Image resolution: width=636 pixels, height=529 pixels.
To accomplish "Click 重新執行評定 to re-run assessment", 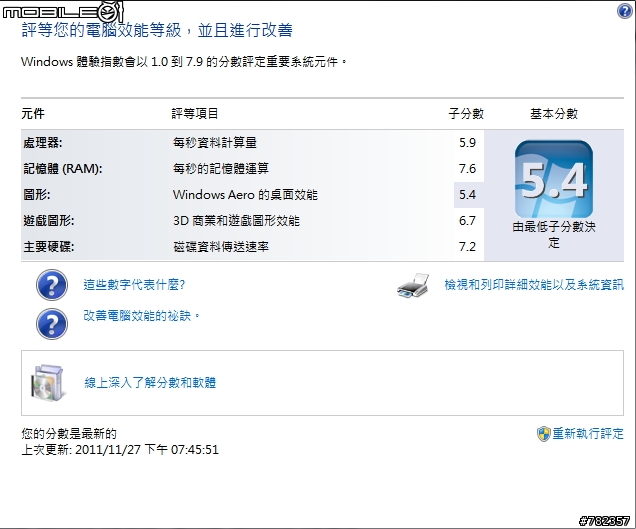I will 588,434.
